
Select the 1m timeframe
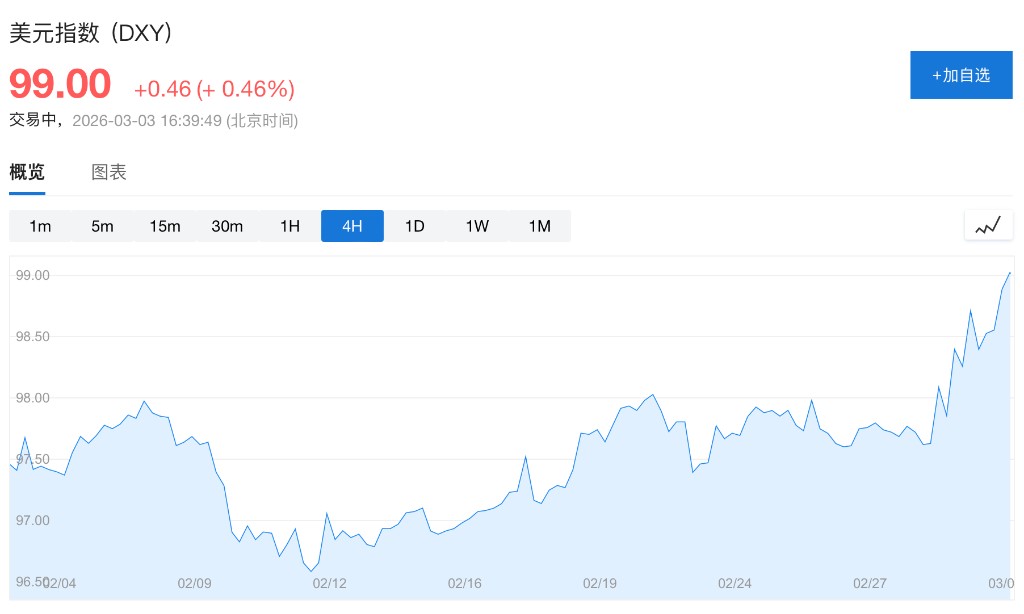pyautogui.click(x=40, y=226)
